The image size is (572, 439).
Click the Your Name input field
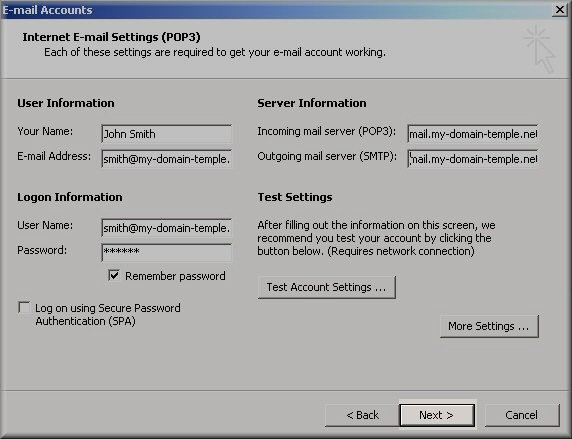tap(166, 134)
